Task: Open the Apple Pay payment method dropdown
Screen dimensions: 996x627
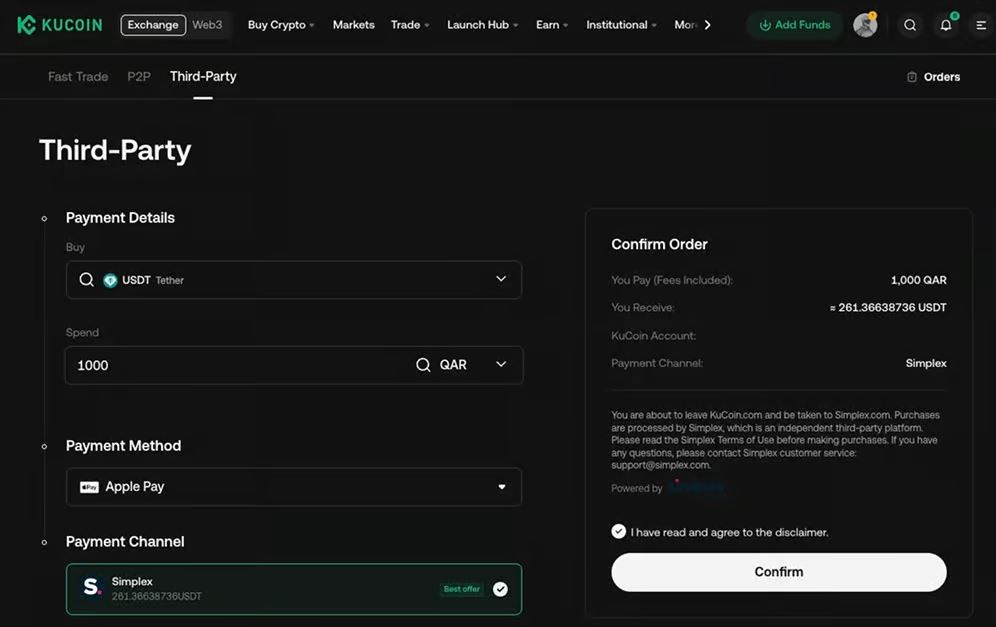Action: (294, 487)
